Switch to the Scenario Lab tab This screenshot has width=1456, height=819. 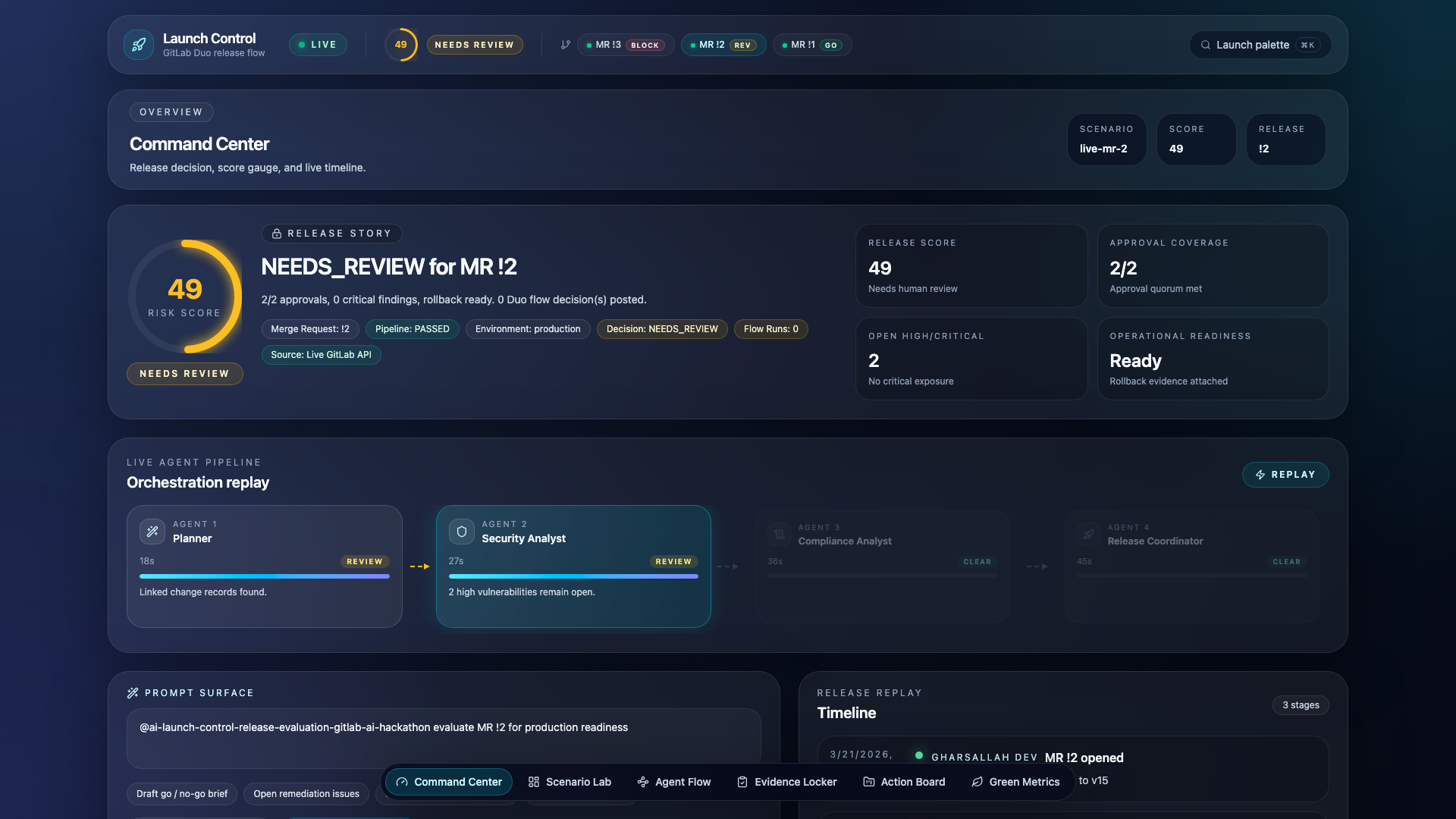pos(570,782)
